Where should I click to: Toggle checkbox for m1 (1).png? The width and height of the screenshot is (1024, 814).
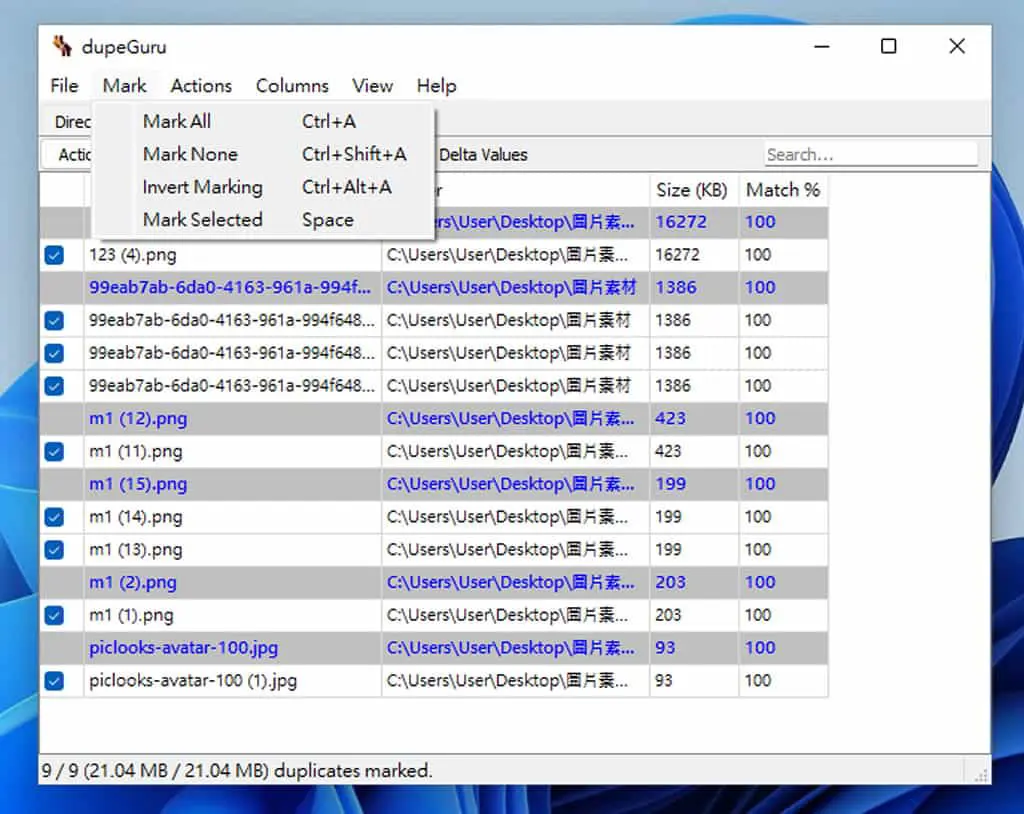(54, 615)
